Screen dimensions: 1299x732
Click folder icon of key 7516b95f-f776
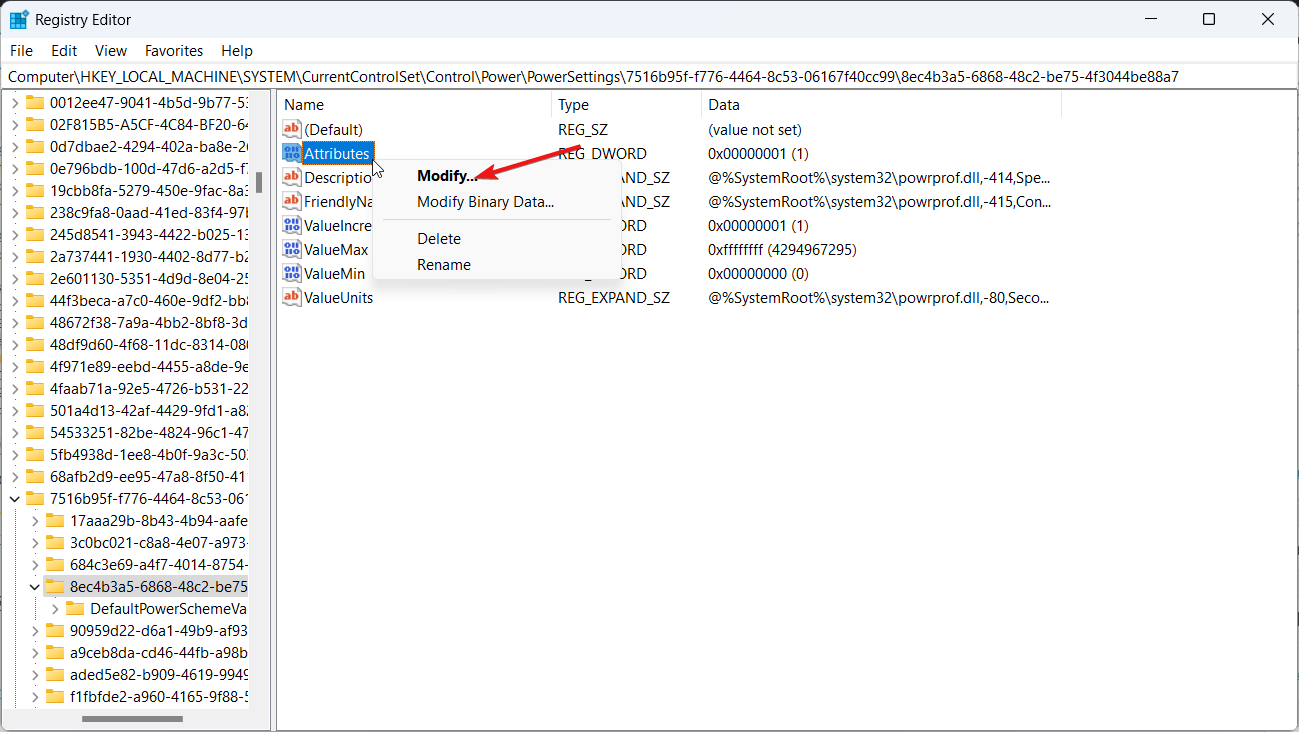point(35,498)
